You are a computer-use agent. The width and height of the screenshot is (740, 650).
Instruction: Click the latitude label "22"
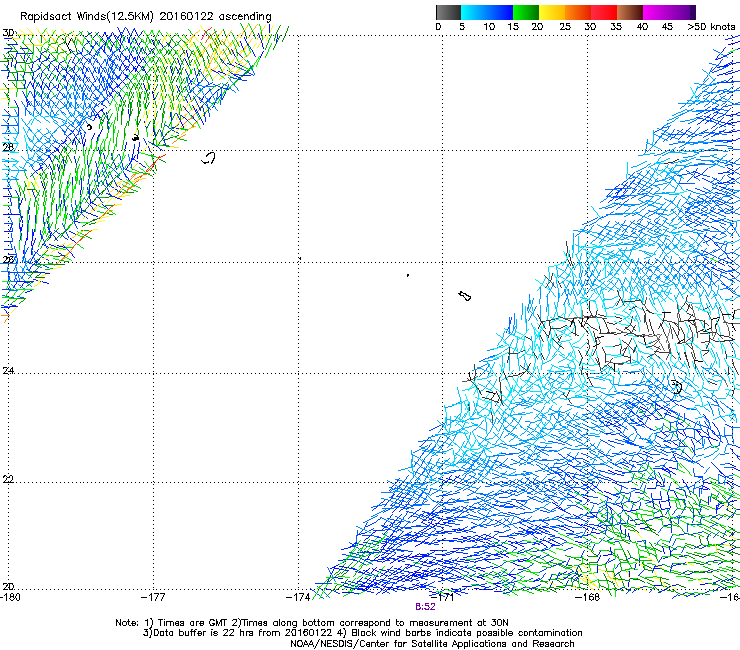[x=8, y=479]
